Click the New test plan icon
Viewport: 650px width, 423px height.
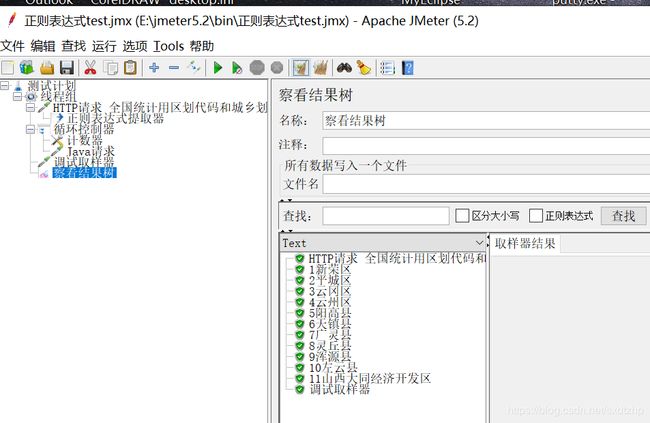point(7,68)
